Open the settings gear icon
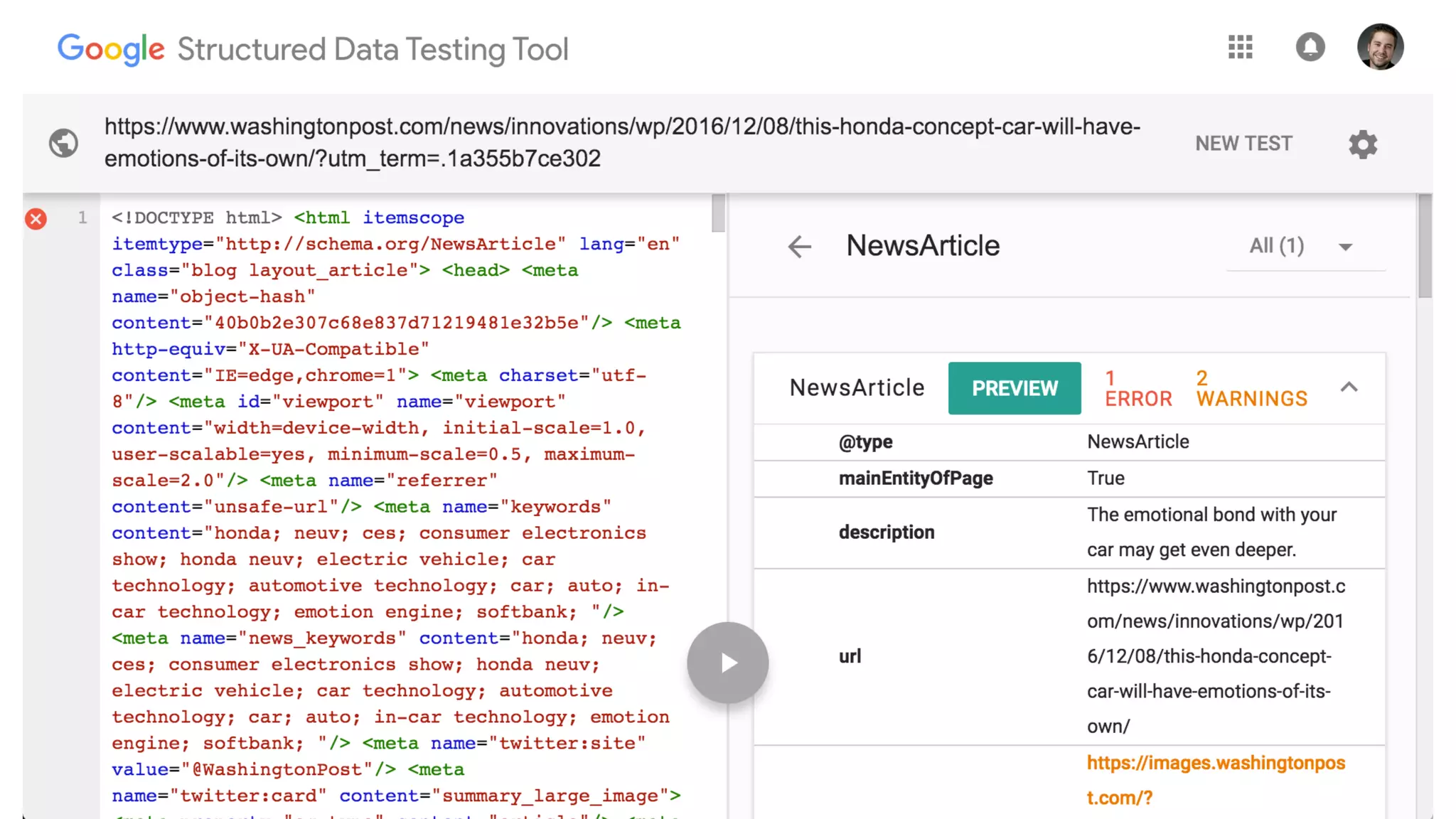The height and width of the screenshot is (819, 1456). click(x=1363, y=144)
